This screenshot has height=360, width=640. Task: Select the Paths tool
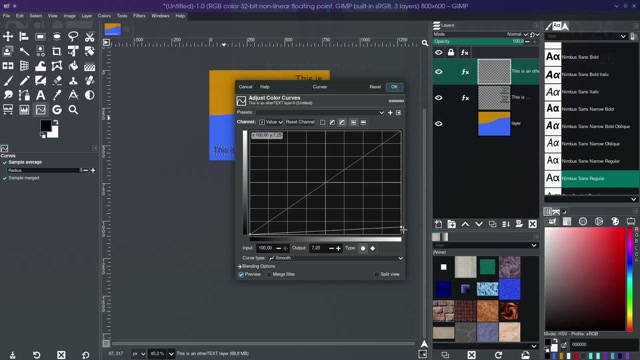[x=24, y=95]
